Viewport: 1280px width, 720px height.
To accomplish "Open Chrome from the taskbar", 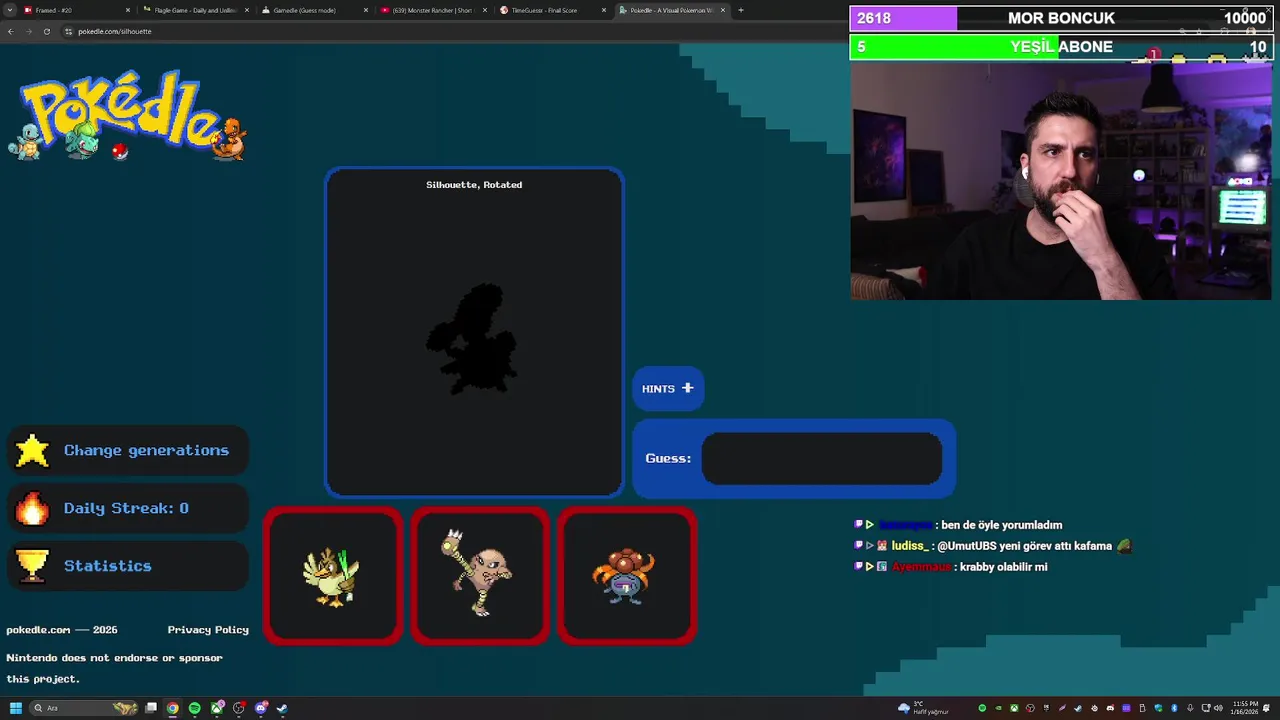I will point(173,708).
